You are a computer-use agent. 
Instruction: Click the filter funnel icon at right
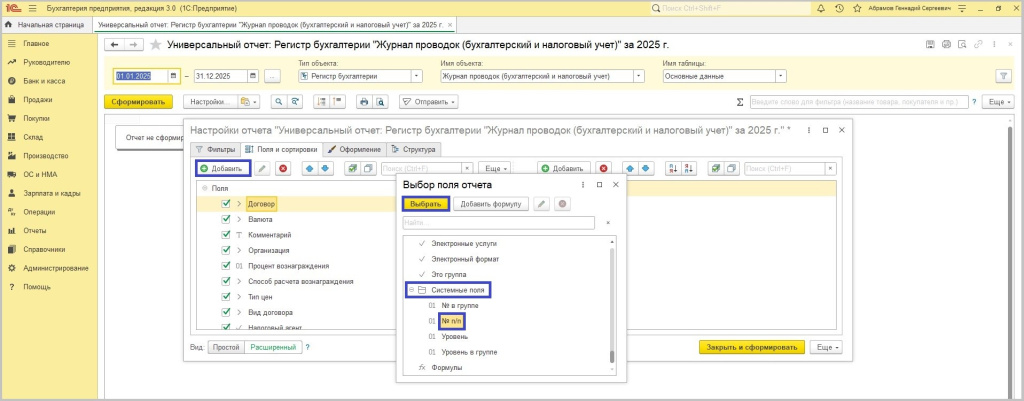1004,76
